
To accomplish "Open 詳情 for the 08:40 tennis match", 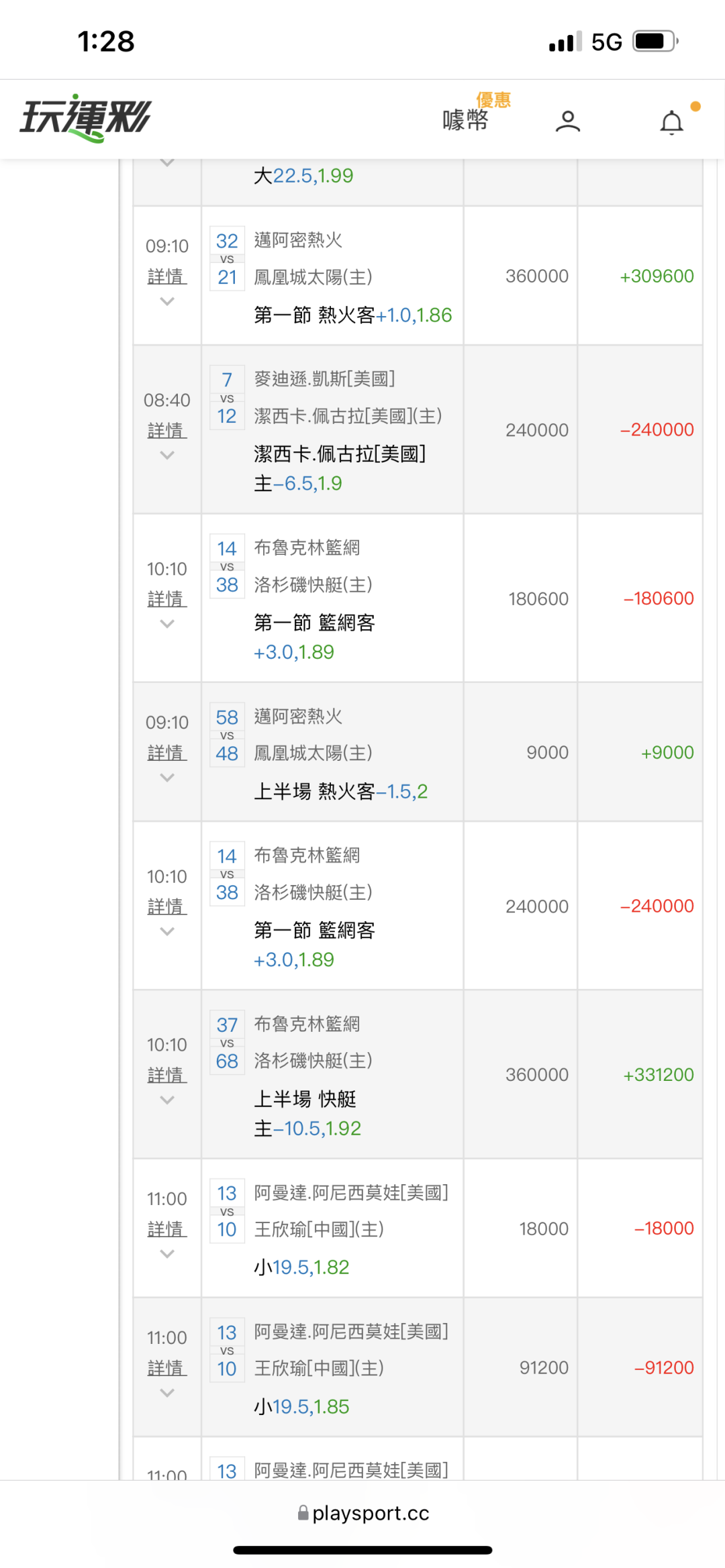I will pyautogui.click(x=167, y=430).
